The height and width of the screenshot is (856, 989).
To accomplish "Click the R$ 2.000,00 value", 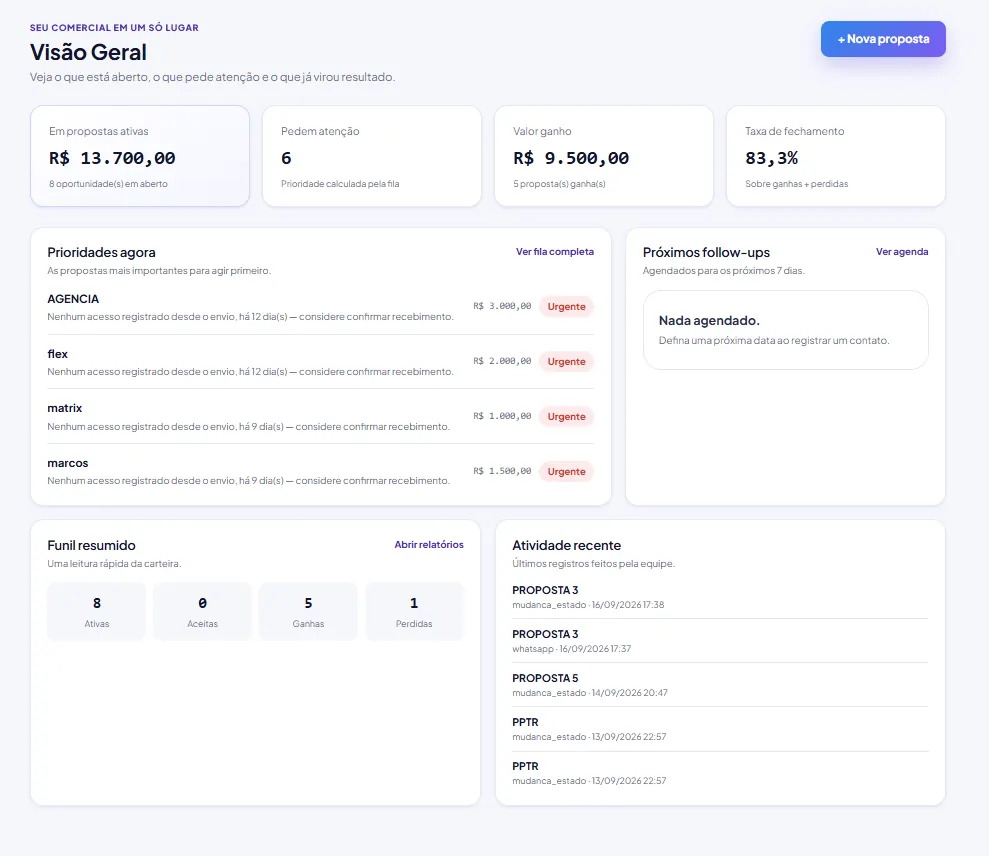I will click(502, 361).
